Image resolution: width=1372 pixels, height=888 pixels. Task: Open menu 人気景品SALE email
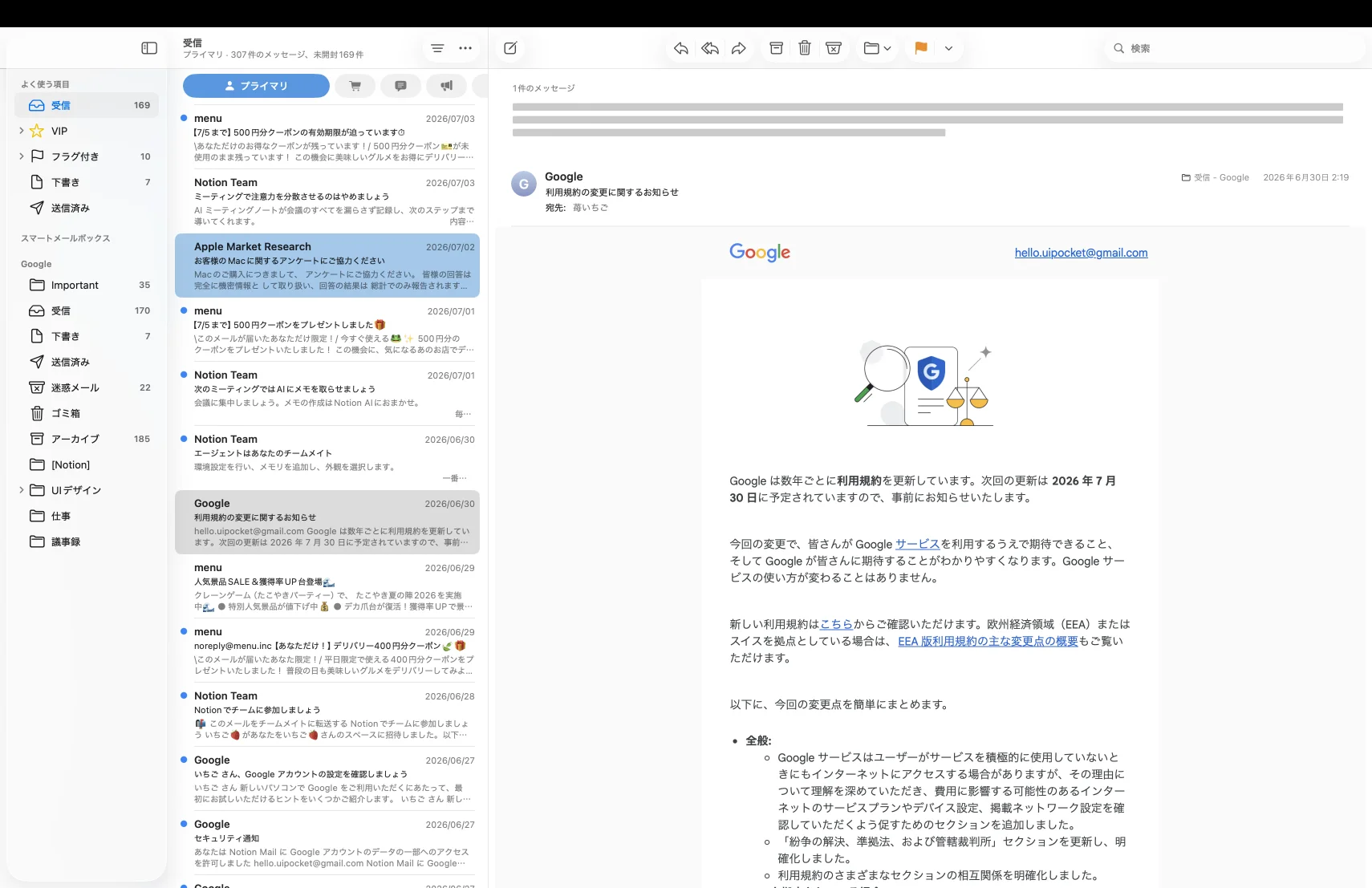click(327, 586)
